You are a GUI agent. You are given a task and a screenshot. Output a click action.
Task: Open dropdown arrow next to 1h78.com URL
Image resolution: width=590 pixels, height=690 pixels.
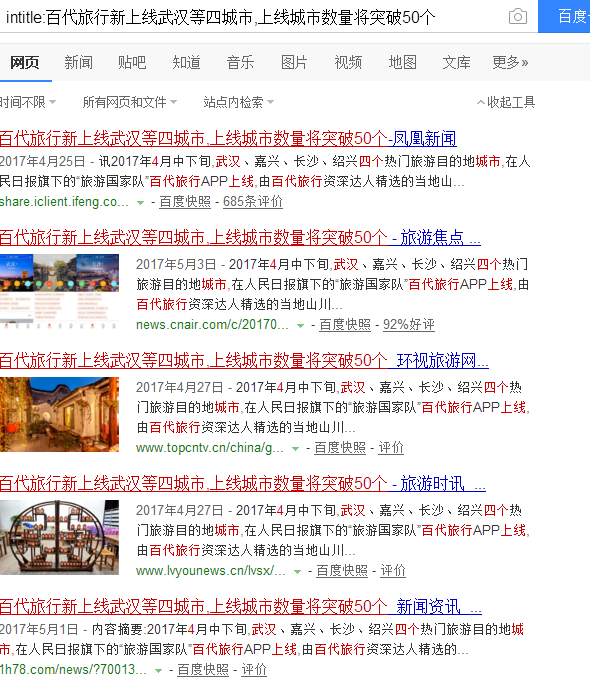158,671
